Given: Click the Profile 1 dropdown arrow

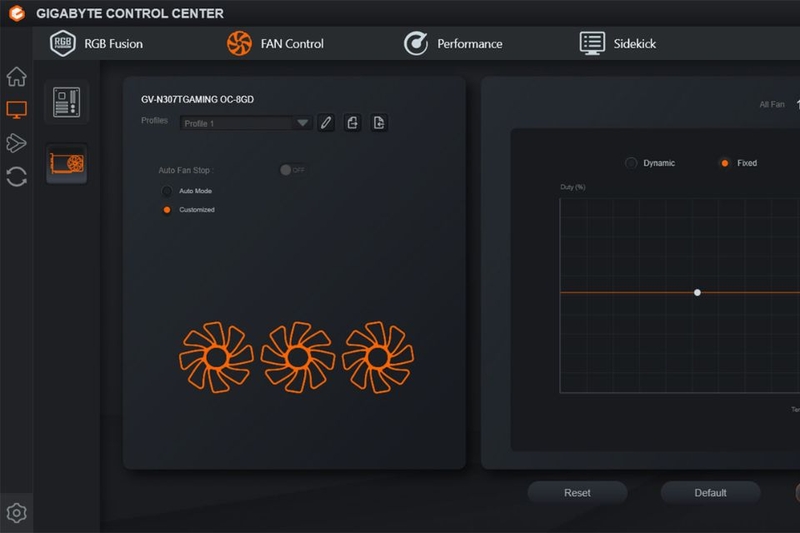Looking at the screenshot, I should [303, 123].
